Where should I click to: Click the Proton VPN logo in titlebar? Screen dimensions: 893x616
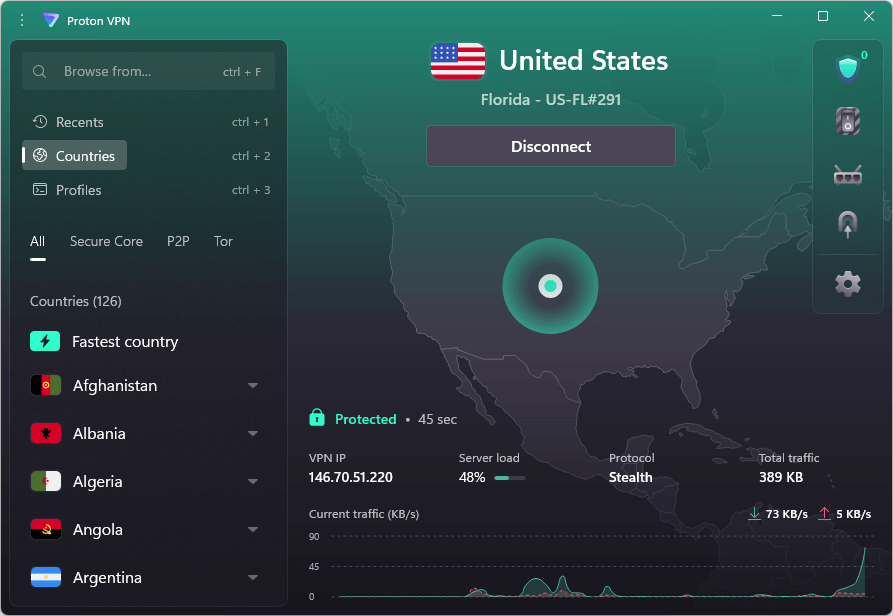tap(50, 20)
